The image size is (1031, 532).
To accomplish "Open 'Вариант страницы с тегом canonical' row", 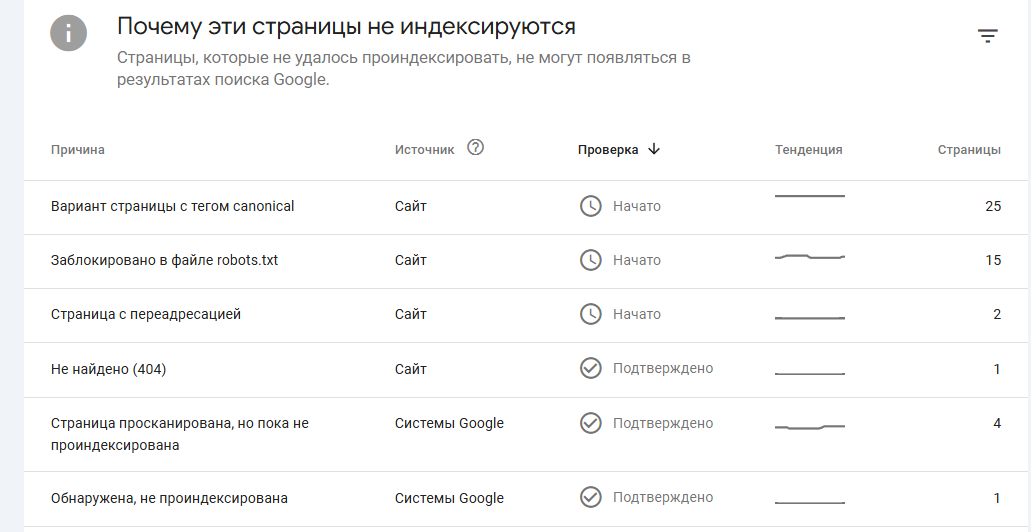I will [172, 207].
